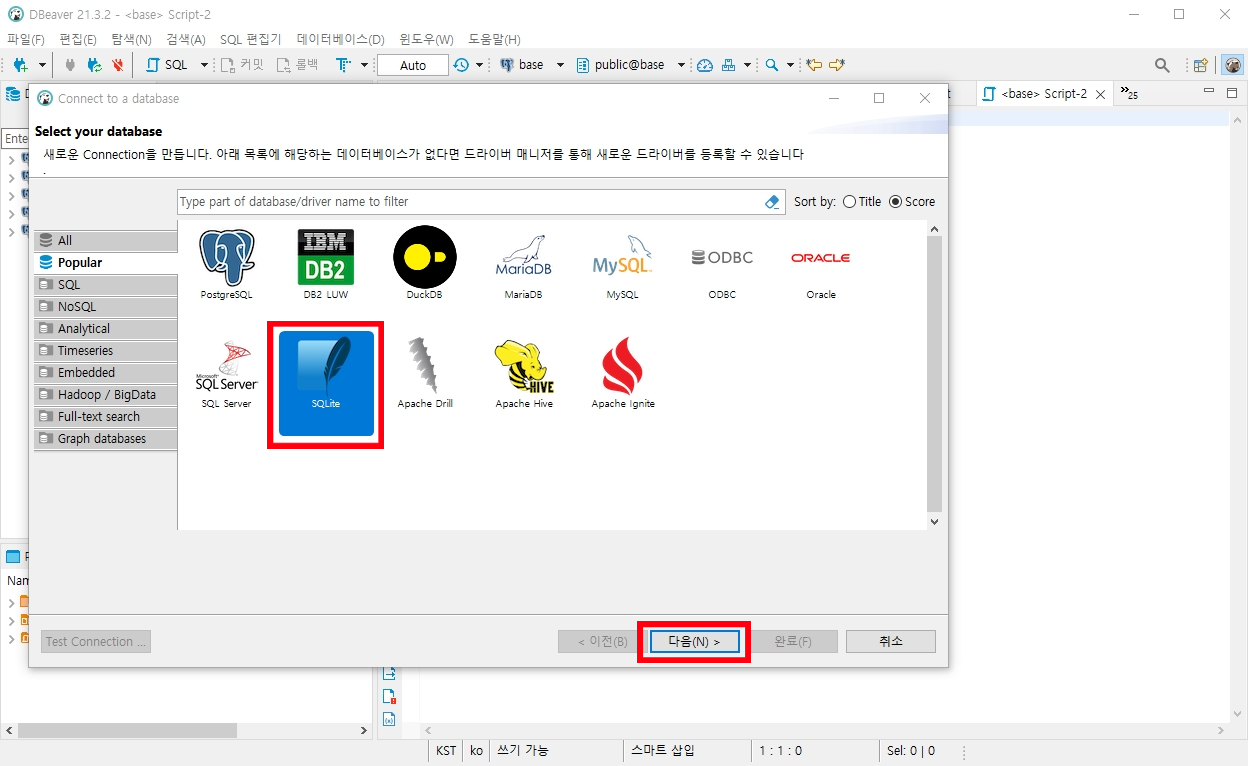Viewport: 1248px width, 766px height.
Task: Open the 도움말(H) menu
Action: (x=495, y=39)
